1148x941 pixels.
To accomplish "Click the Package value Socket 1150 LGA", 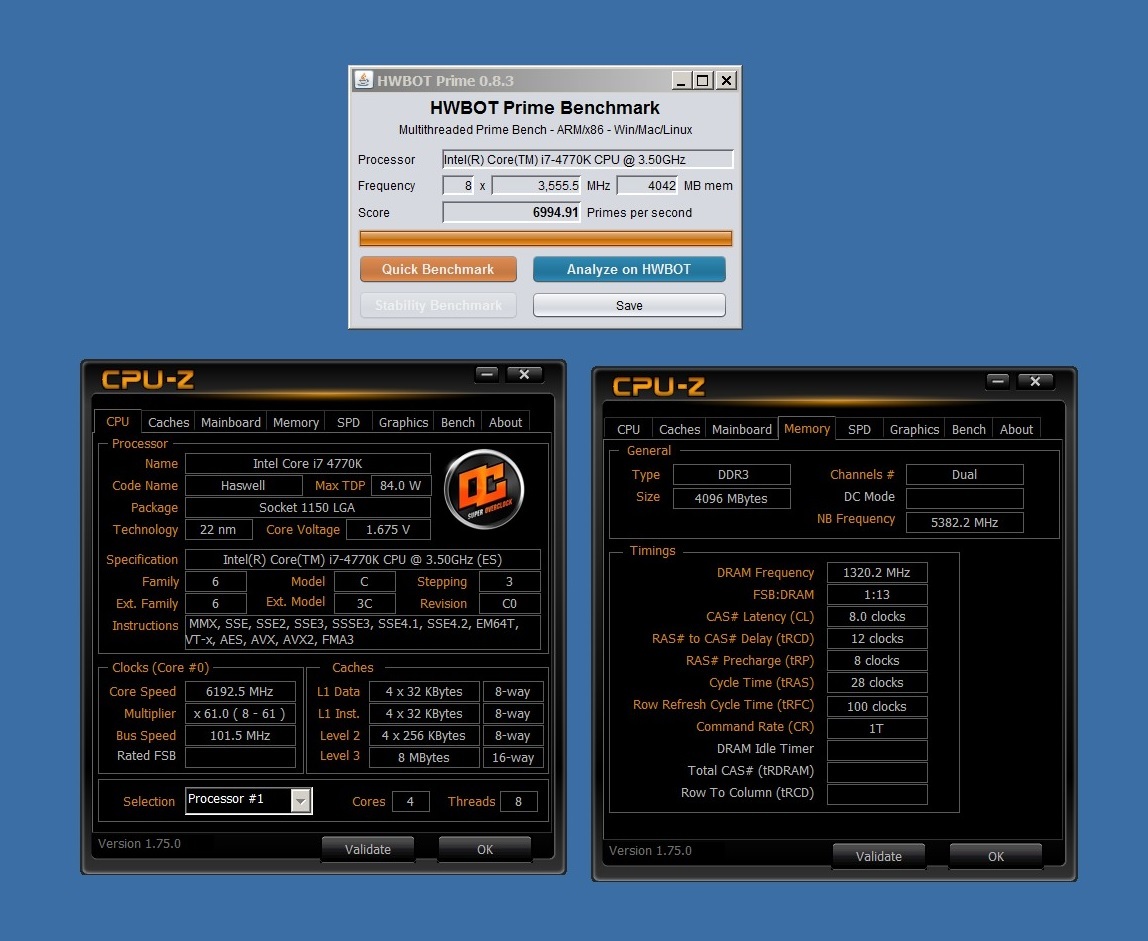I will point(308,507).
